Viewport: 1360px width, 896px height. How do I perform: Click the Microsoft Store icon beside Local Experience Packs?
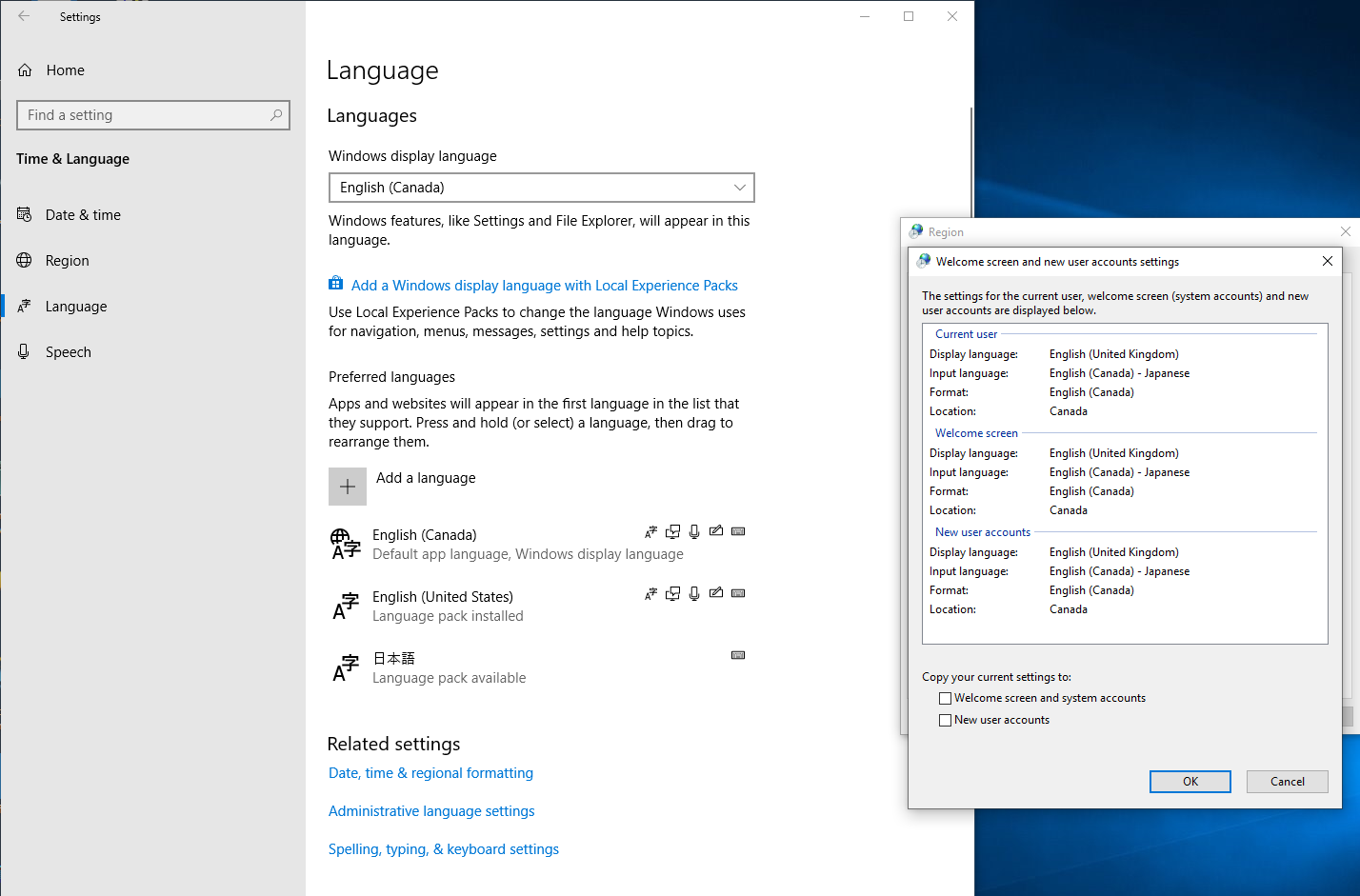pos(335,284)
